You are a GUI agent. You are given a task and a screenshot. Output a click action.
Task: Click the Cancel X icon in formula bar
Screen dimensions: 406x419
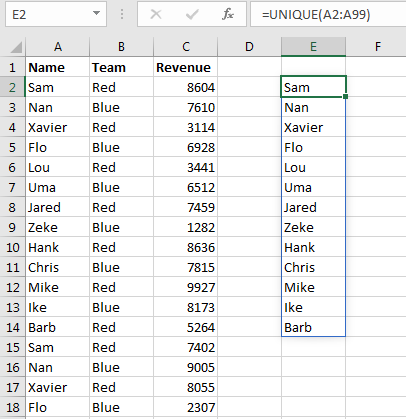[x=156, y=14]
